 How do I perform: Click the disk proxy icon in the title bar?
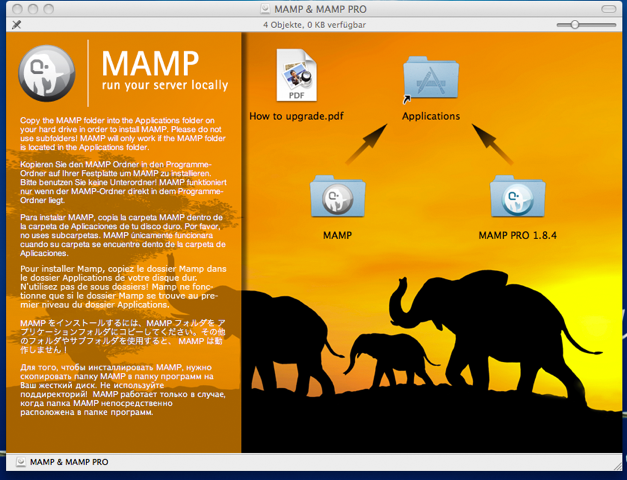pos(265,9)
